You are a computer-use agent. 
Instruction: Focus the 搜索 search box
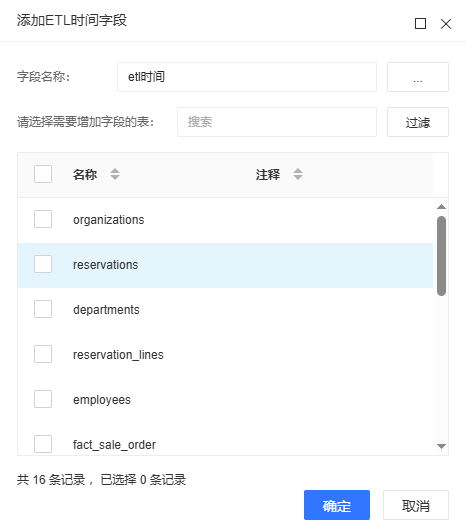(277, 122)
